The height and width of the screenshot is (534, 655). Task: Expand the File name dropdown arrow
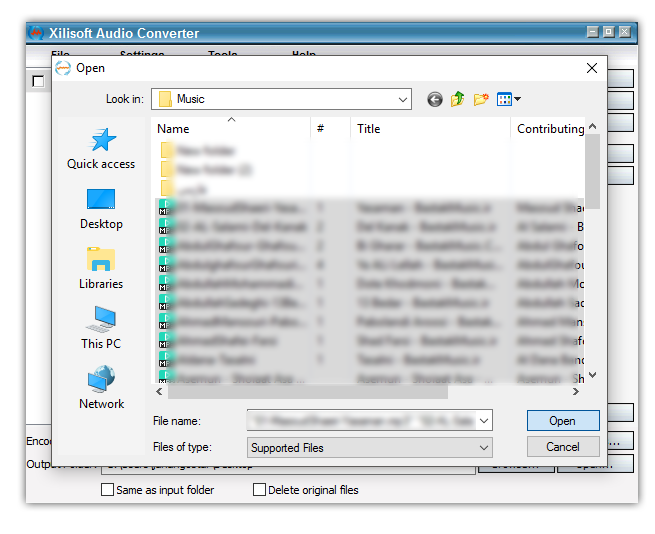[484, 421]
